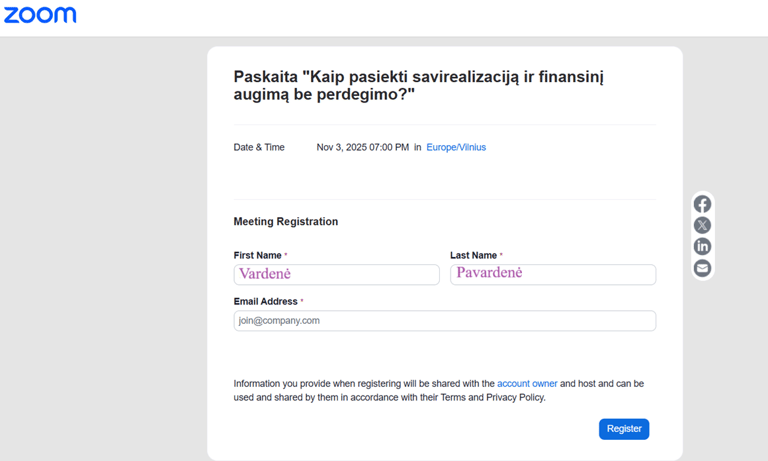Click the Paskaita lecture title heading
The width and height of the screenshot is (768, 461).
point(418,85)
